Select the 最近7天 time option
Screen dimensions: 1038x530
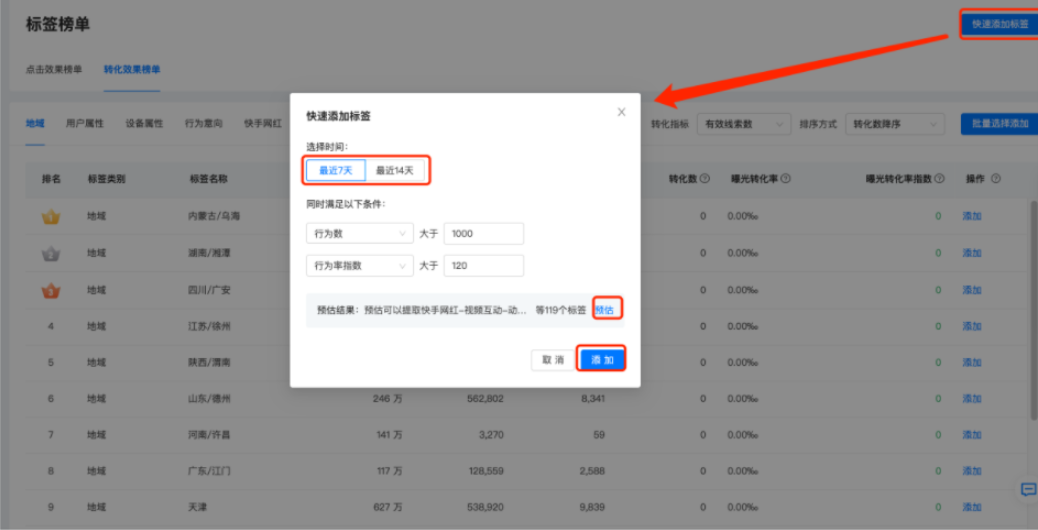[x=336, y=170]
